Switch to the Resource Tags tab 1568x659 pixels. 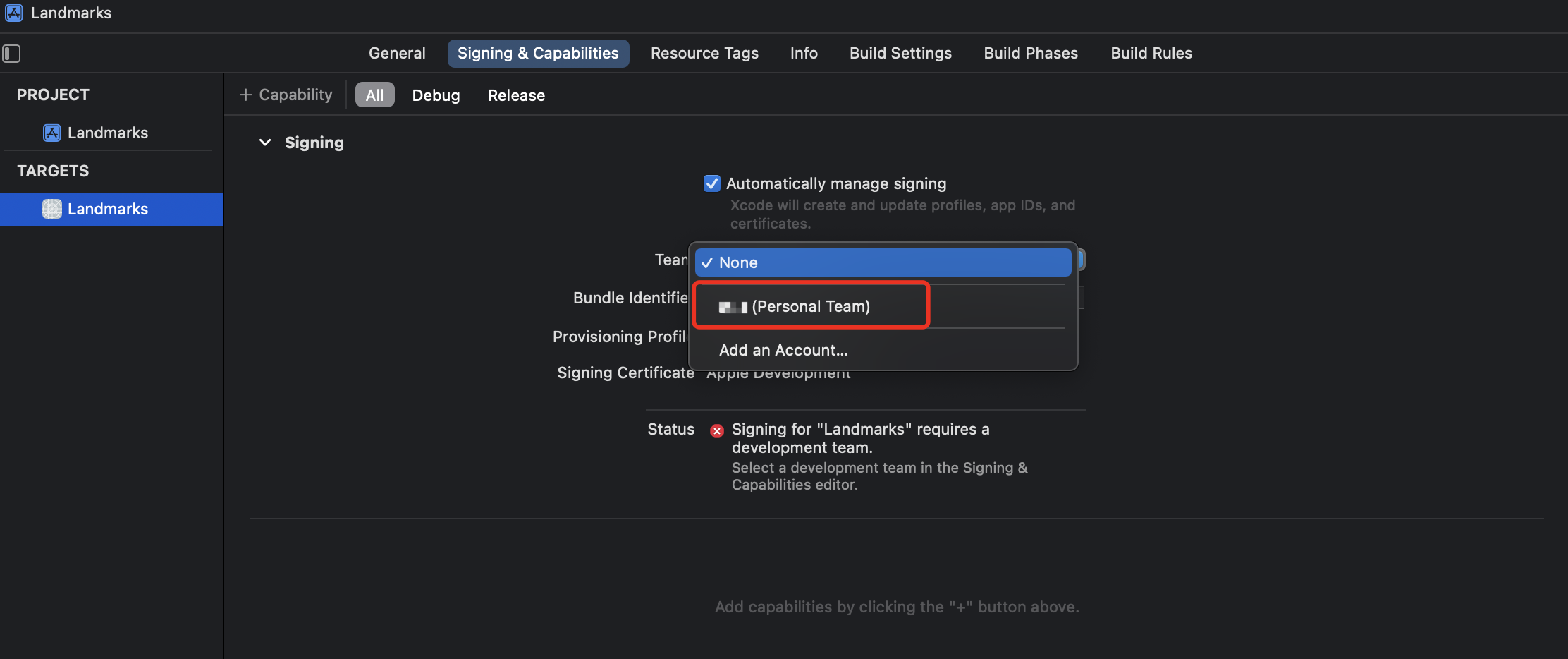(704, 53)
